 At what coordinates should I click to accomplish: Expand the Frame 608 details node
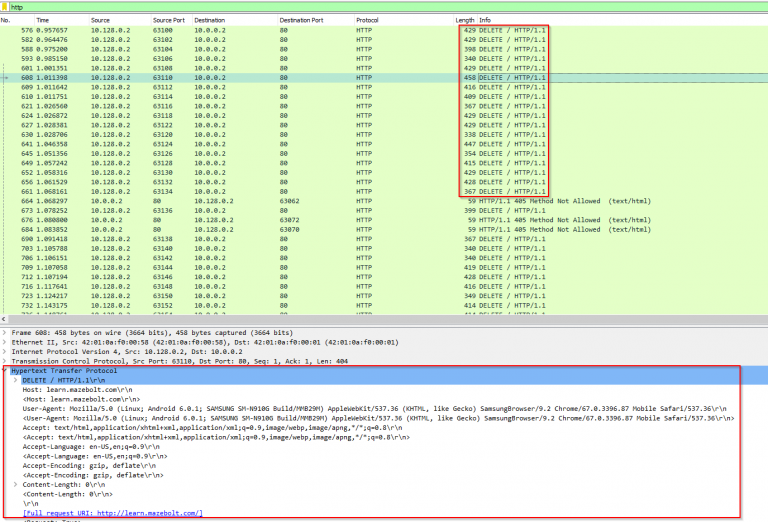(x=4, y=331)
